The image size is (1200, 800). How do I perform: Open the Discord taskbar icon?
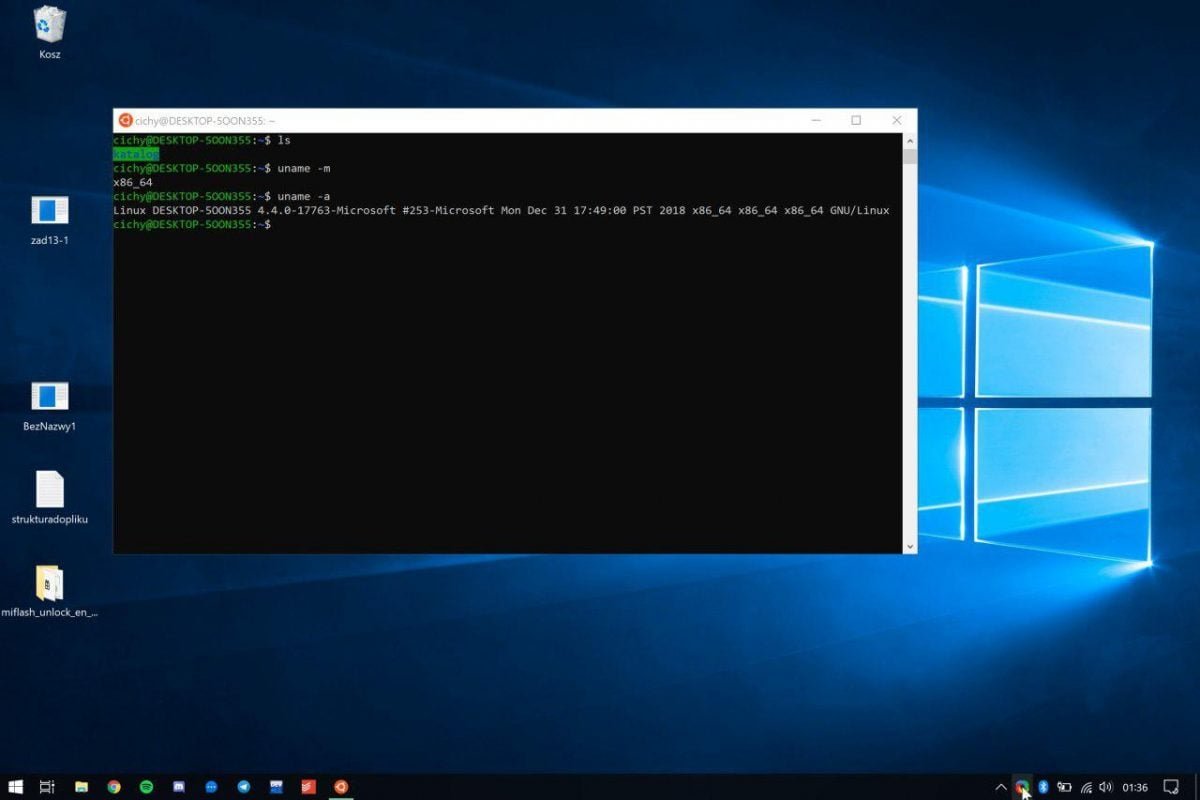pos(179,787)
